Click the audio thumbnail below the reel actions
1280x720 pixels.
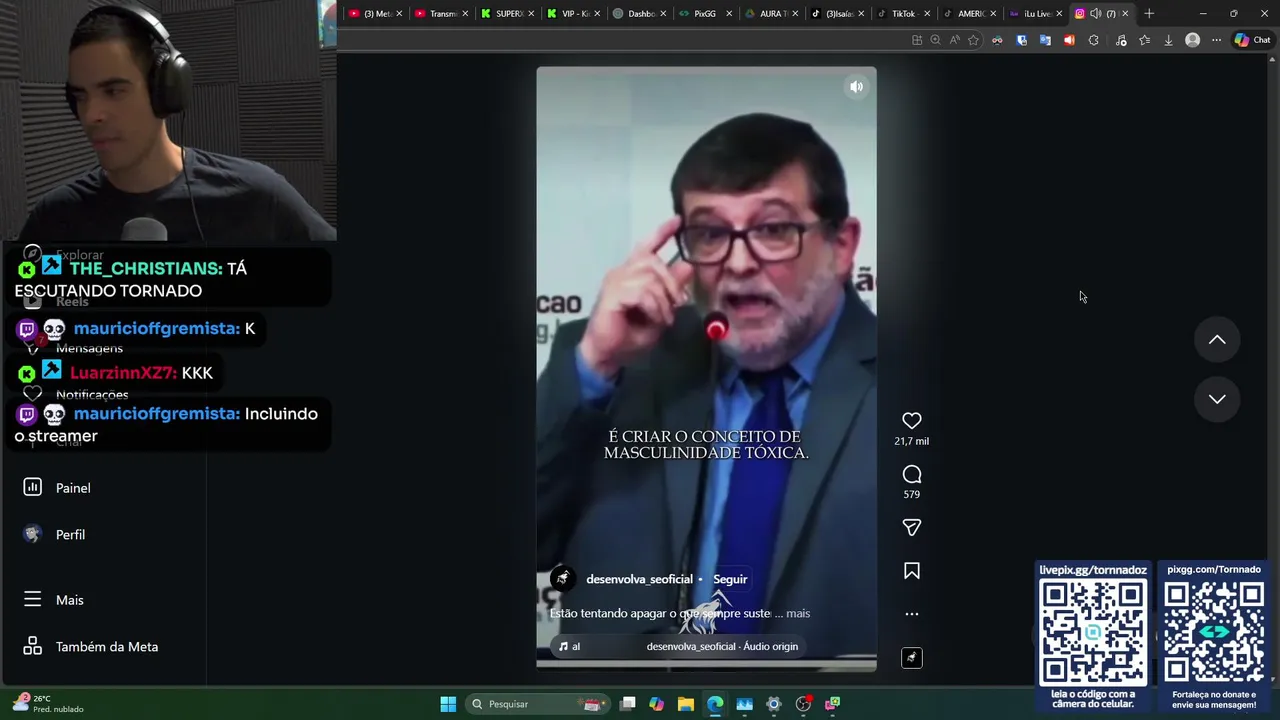point(911,657)
